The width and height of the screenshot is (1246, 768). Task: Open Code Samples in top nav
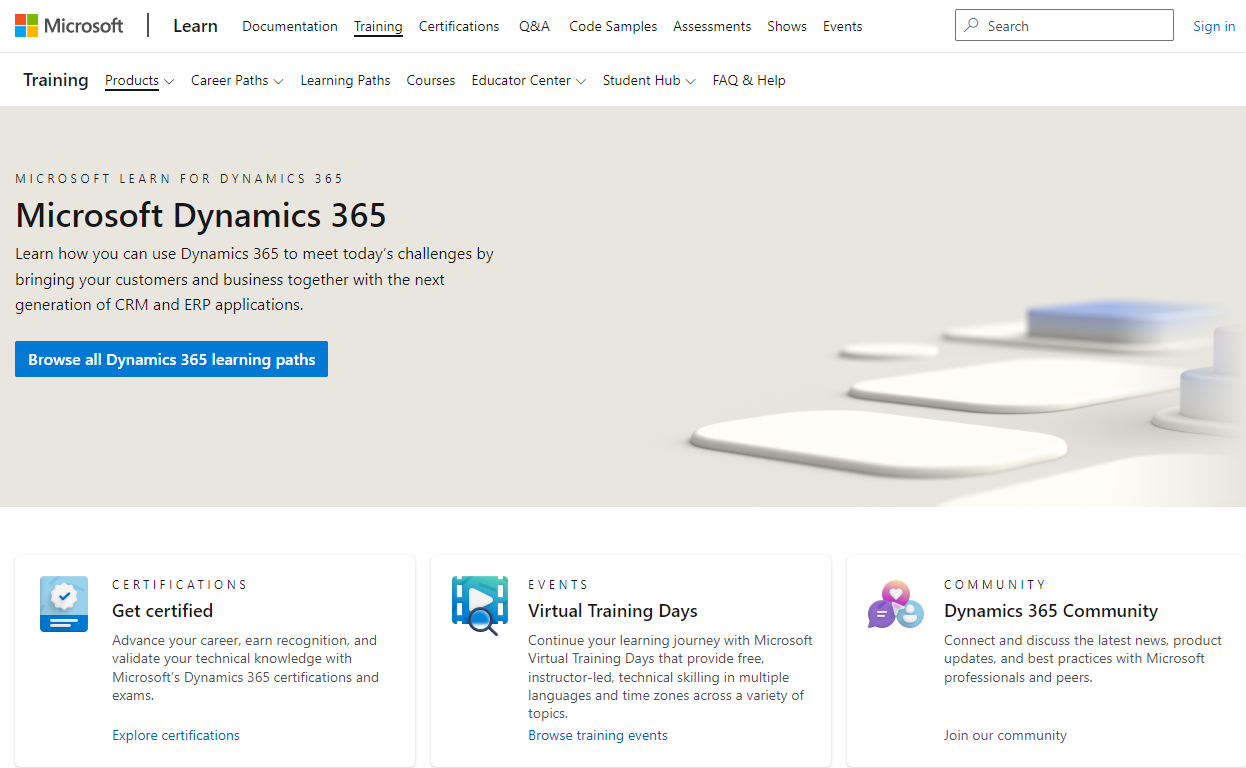613,27
